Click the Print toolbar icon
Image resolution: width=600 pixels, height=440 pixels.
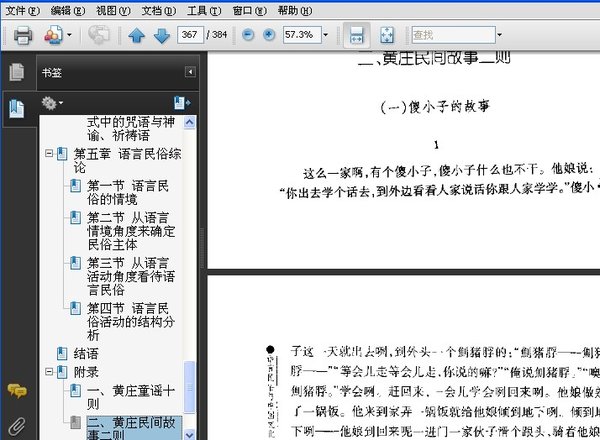coord(23,35)
